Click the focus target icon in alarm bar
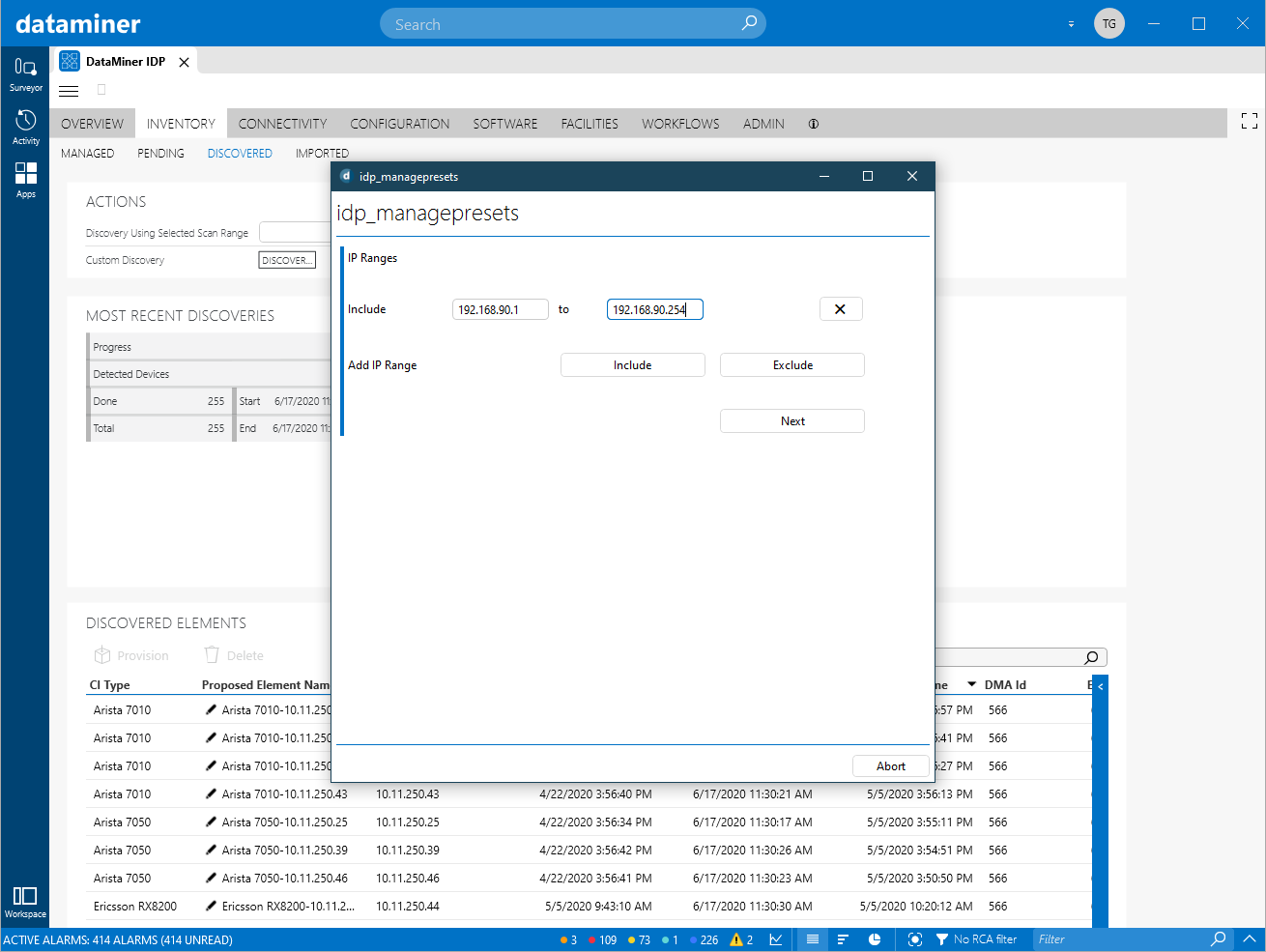The height and width of the screenshot is (952, 1266). [x=915, y=939]
